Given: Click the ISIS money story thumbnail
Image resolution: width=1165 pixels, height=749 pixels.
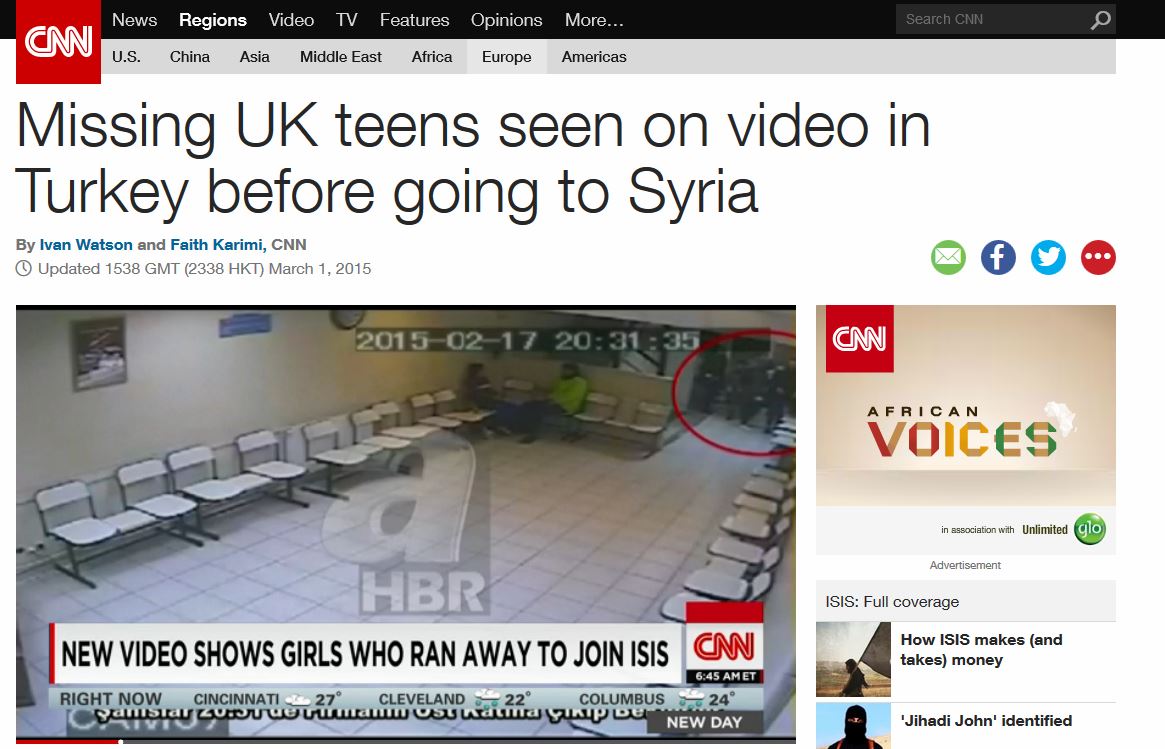Looking at the screenshot, I should click(x=853, y=659).
